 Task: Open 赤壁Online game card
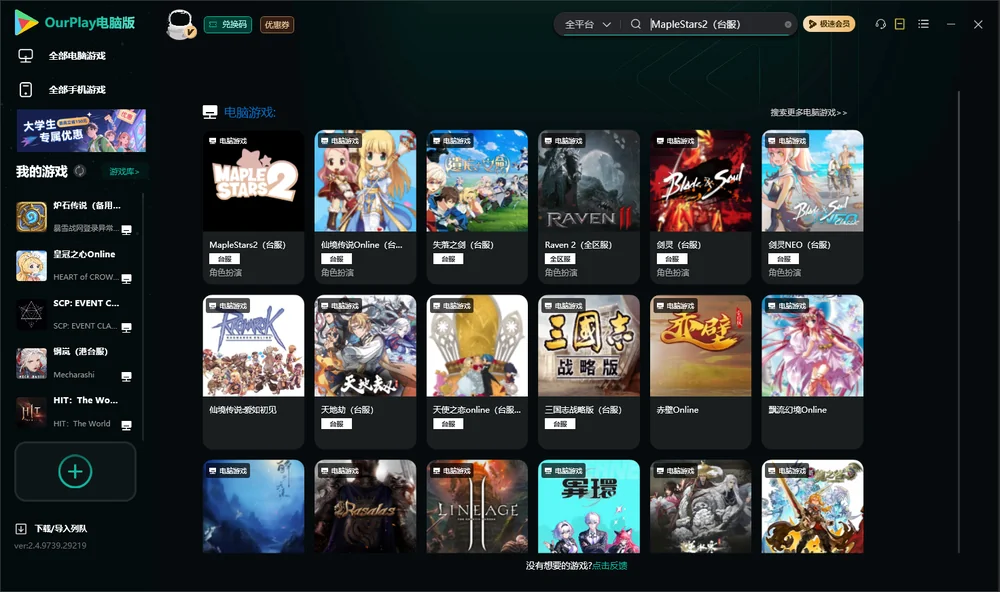coord(700,371)
